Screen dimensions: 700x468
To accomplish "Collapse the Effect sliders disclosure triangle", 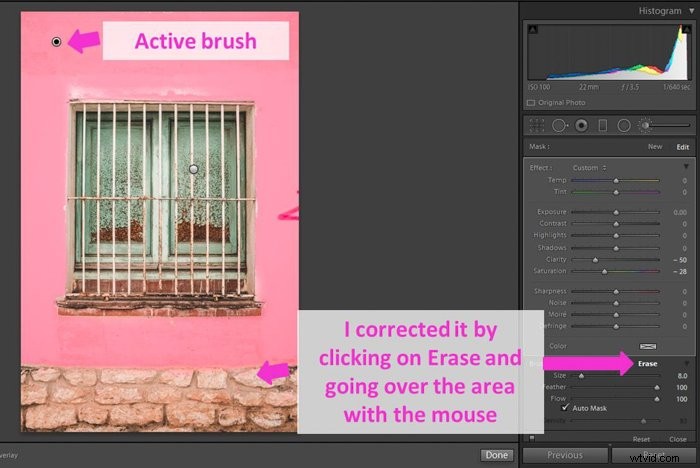I will [x=686, y=167].
